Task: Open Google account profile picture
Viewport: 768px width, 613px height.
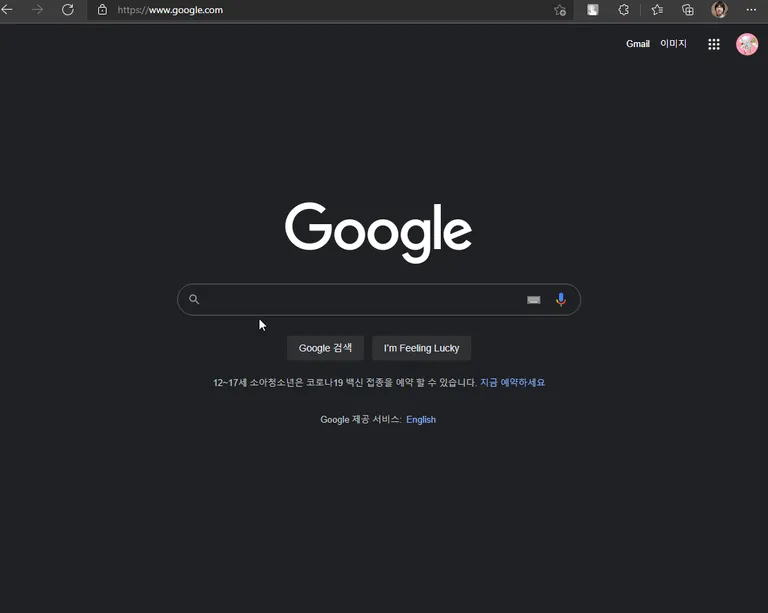Action: point(746,44)
